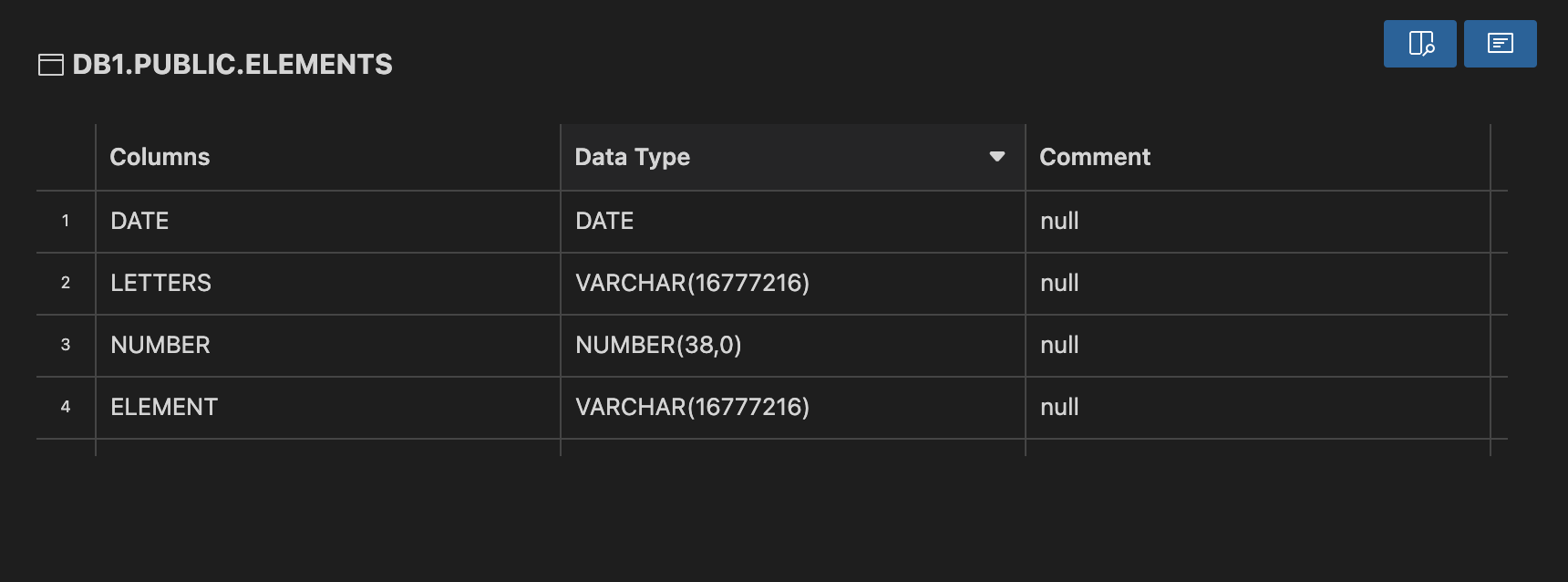Click the VARCHAR data type for LETTERS
Screen dimensions: 1568x582
click(x=692, y=283)
